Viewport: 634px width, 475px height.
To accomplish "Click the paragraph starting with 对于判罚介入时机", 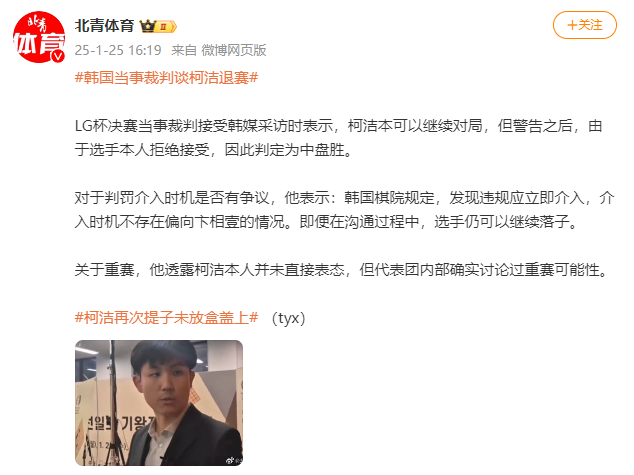I will click(344, 210).
